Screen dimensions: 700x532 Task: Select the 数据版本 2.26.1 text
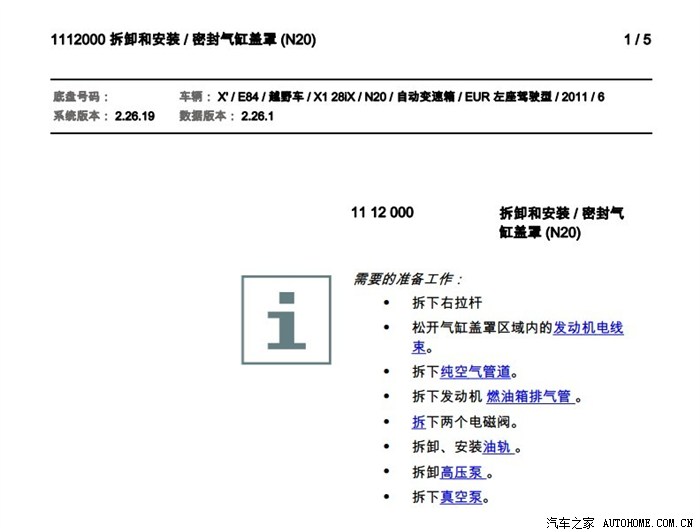click(x=226, y=116)
